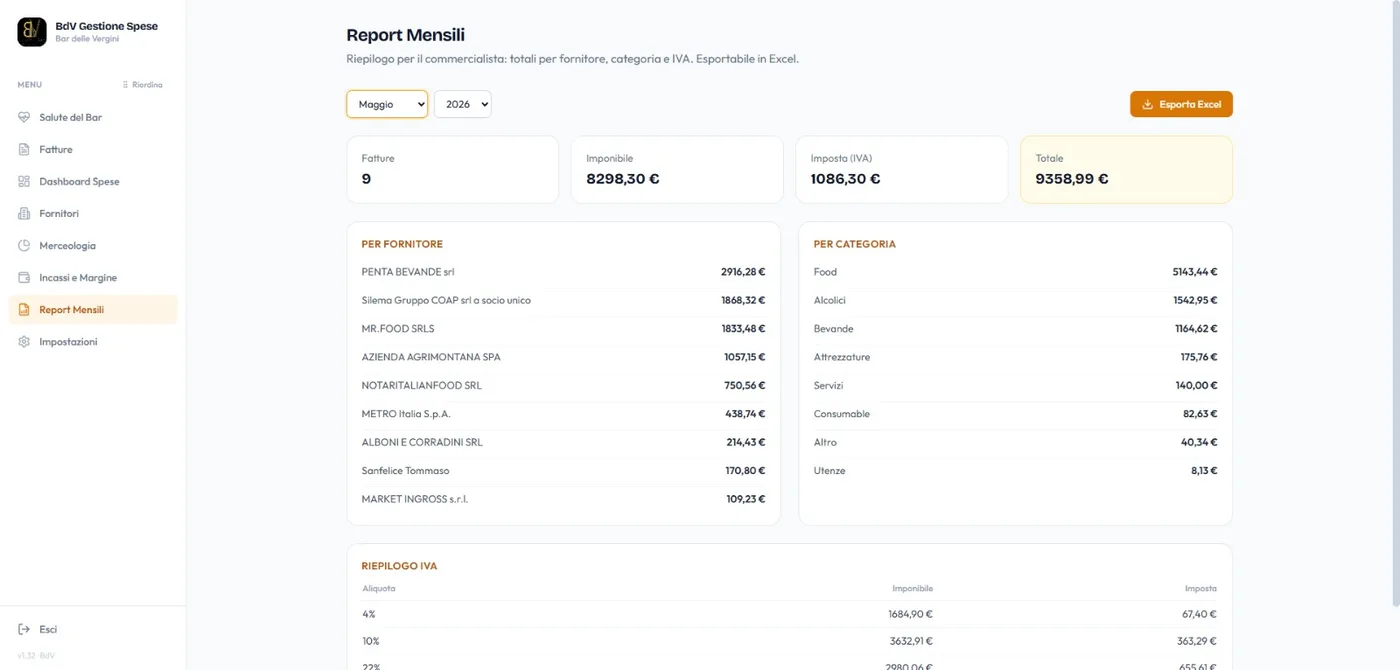
Task: Click ALBONI E CORRADINI SRL row
Action: point(563,442)
